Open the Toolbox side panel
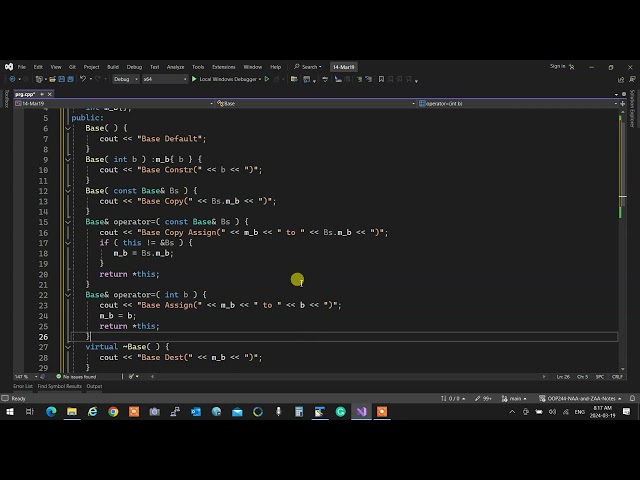 click(6, 99)
